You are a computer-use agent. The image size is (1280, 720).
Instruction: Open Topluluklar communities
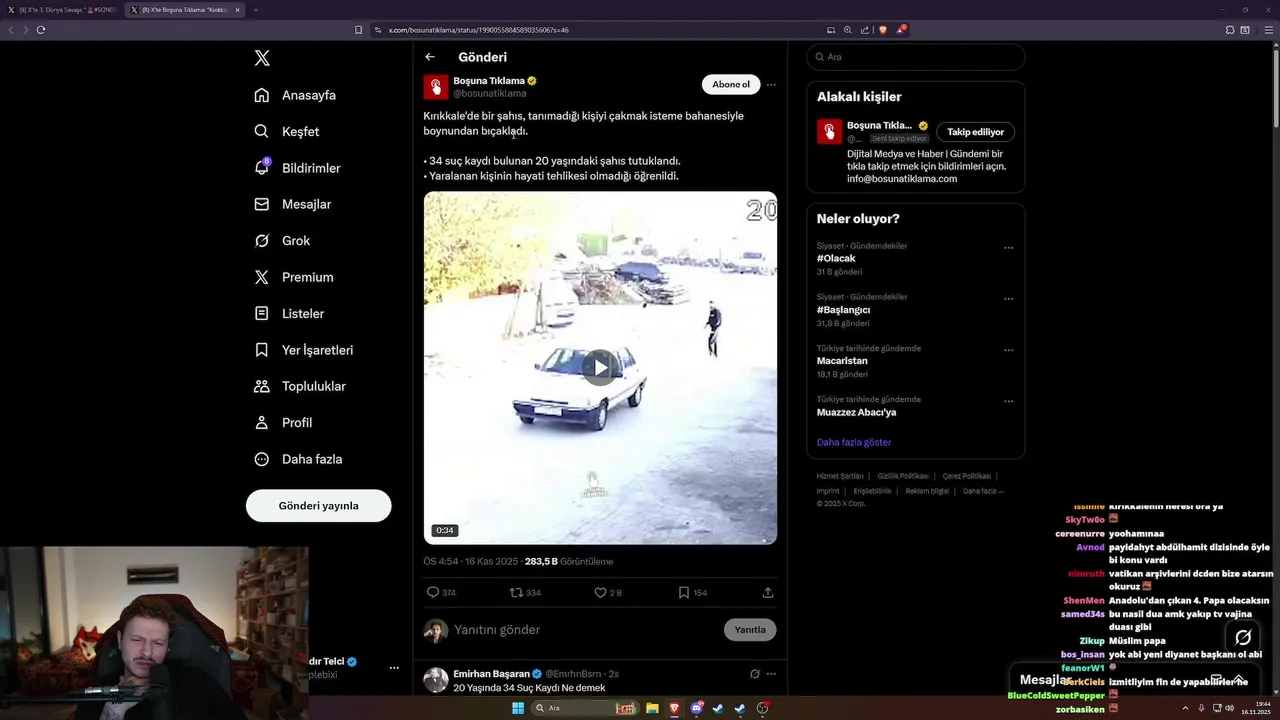[300, 386]
